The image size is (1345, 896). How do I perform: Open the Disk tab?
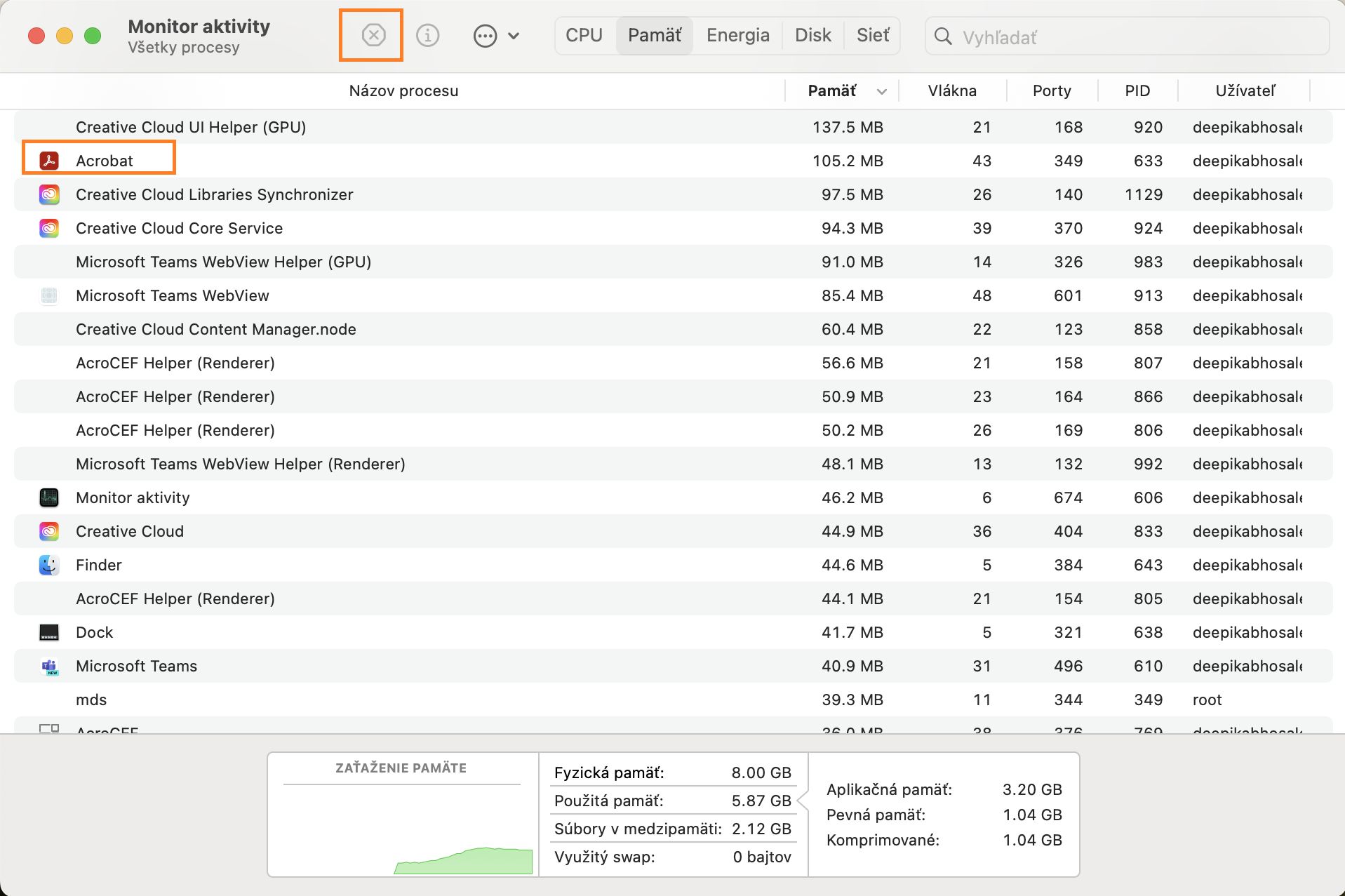pyautogui.click(x=812, y=35)
